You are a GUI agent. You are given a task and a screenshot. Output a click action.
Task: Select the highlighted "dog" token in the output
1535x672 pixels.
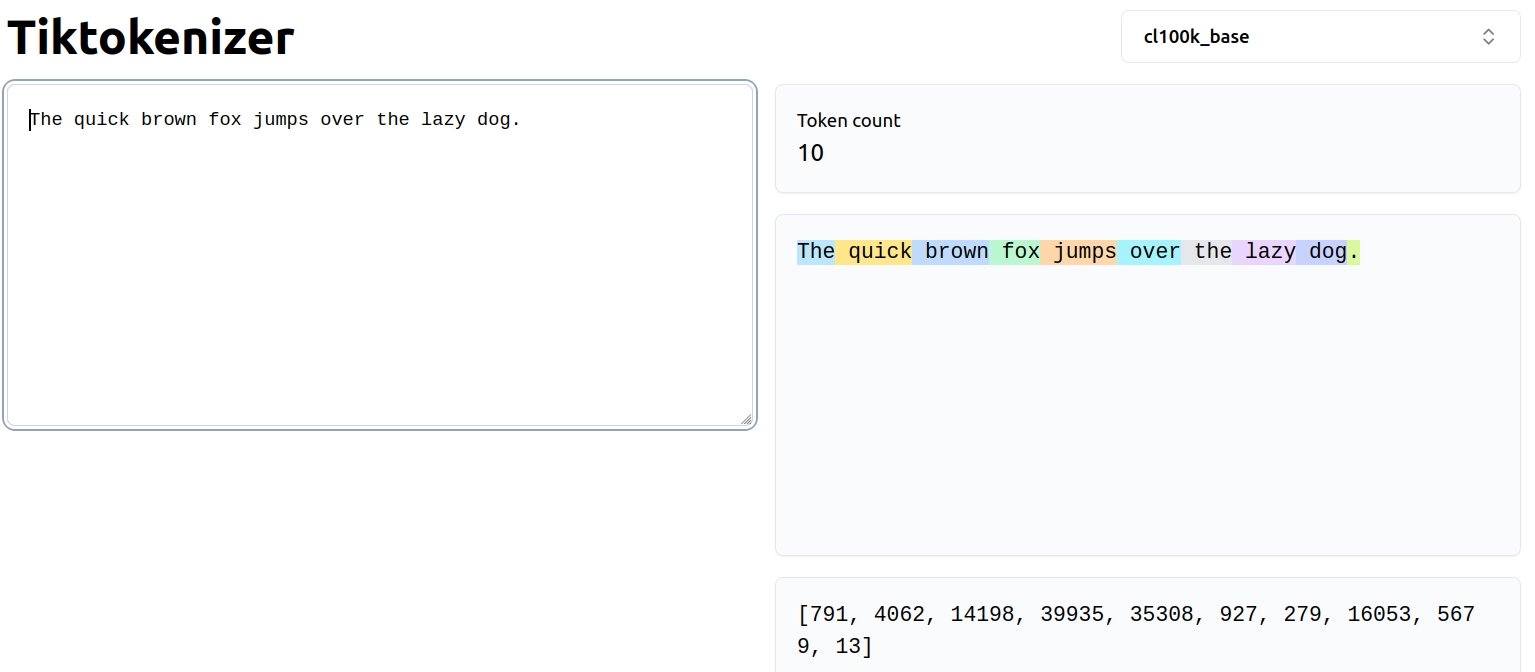[1324, 252]
